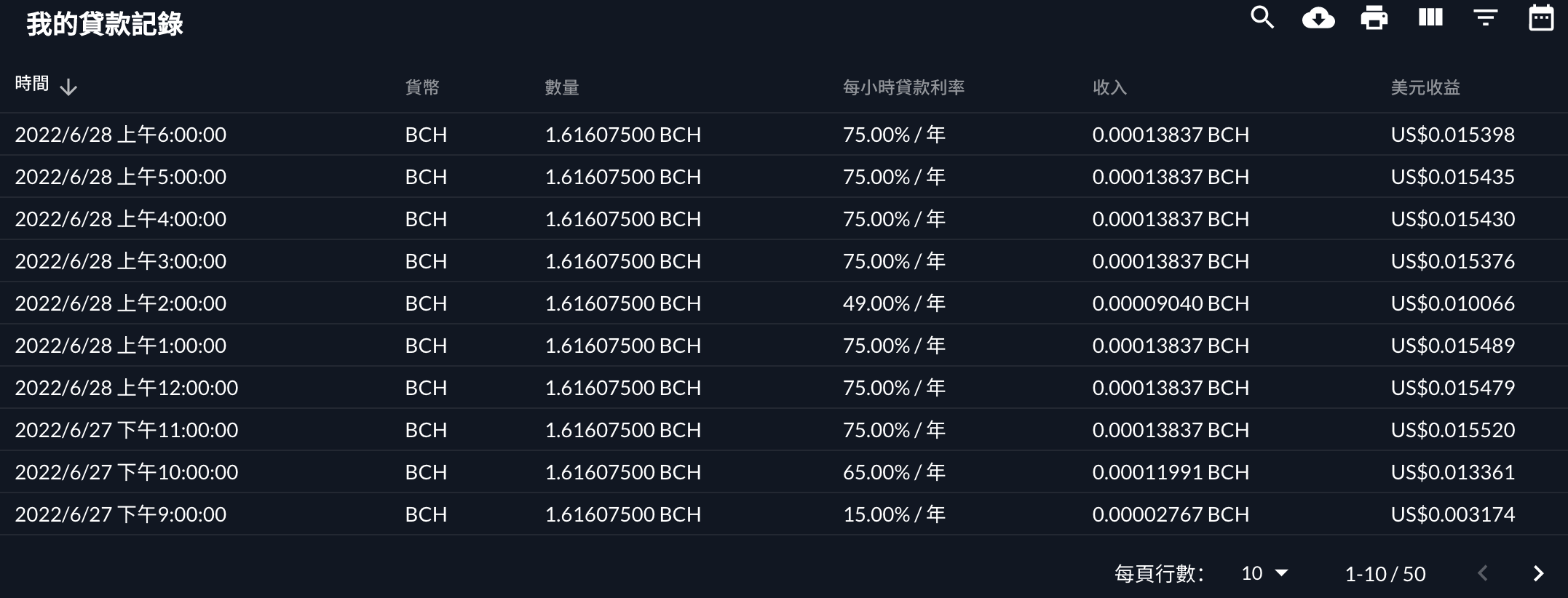Expand the rows-per-page dropdown showing 10
Viewport: 1568px width, 598px height.
point(1264,574)
